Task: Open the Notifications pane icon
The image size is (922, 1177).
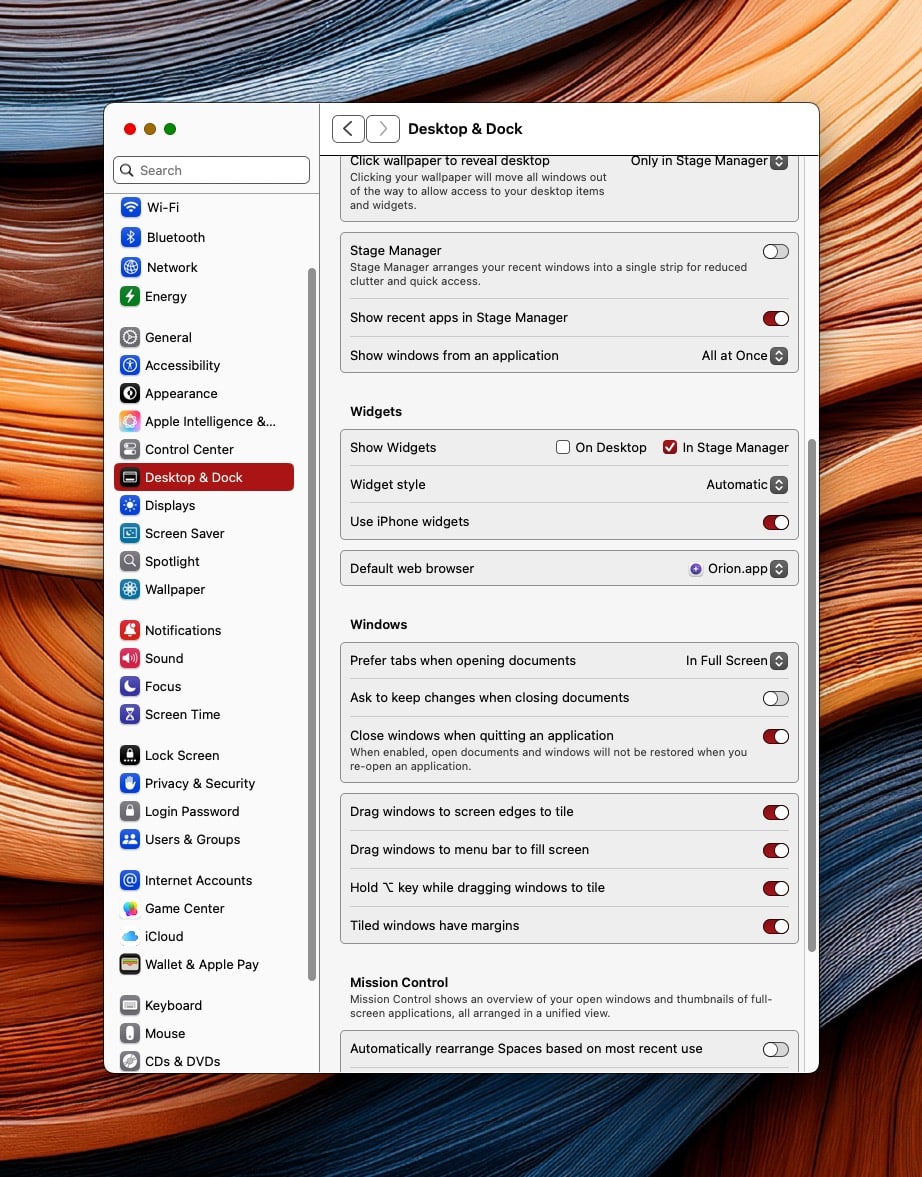Action: point(129,631)
